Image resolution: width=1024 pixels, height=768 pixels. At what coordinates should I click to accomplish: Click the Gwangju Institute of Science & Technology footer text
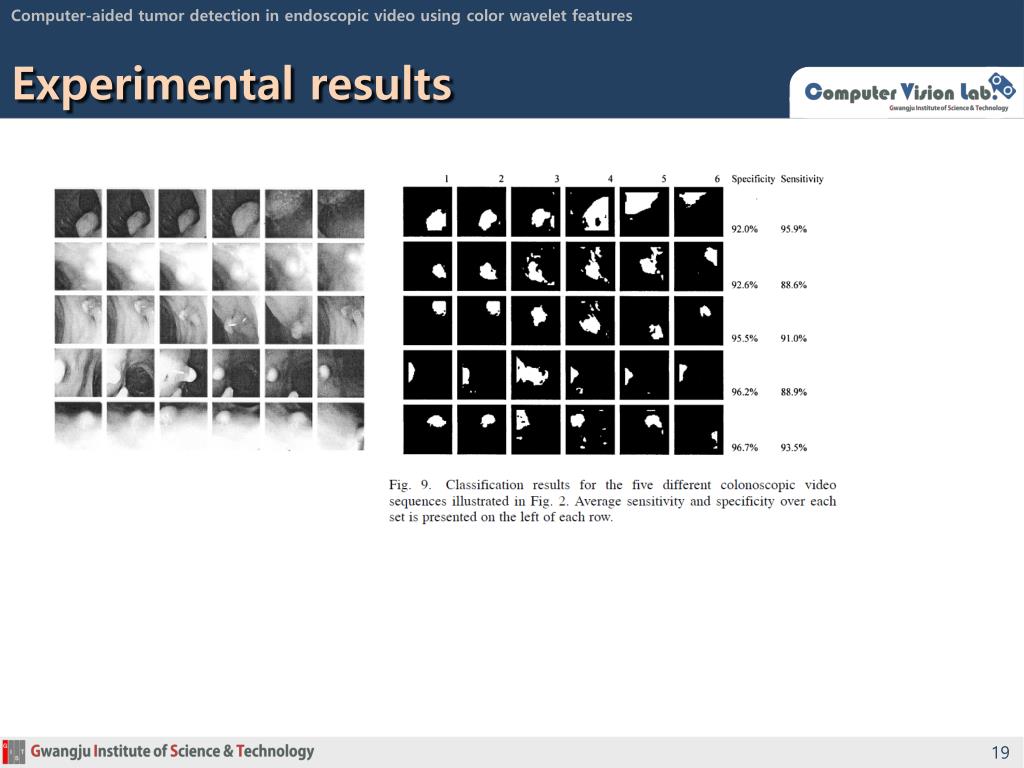coord(172,751)
